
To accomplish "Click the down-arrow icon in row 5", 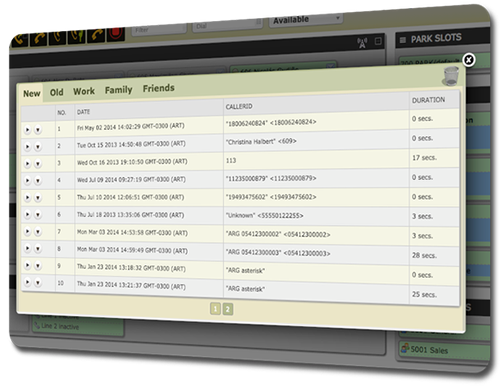I will click(x=38, y=198).
